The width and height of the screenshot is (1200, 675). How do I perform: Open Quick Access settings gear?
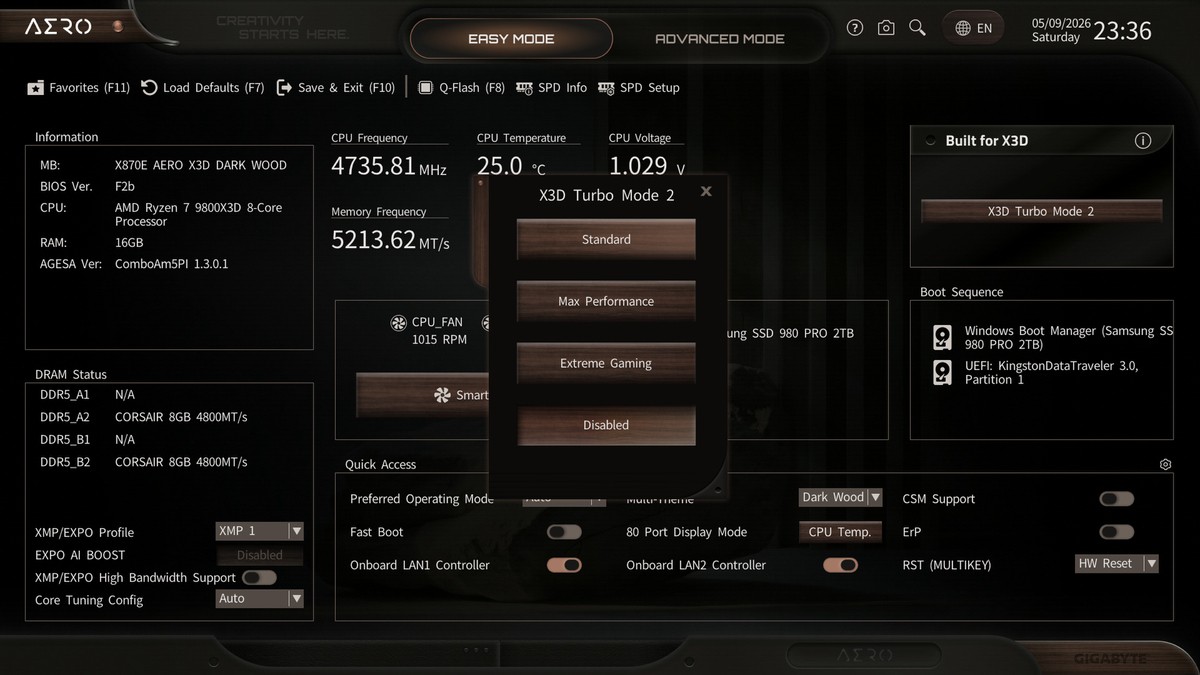coord(1165,465)
